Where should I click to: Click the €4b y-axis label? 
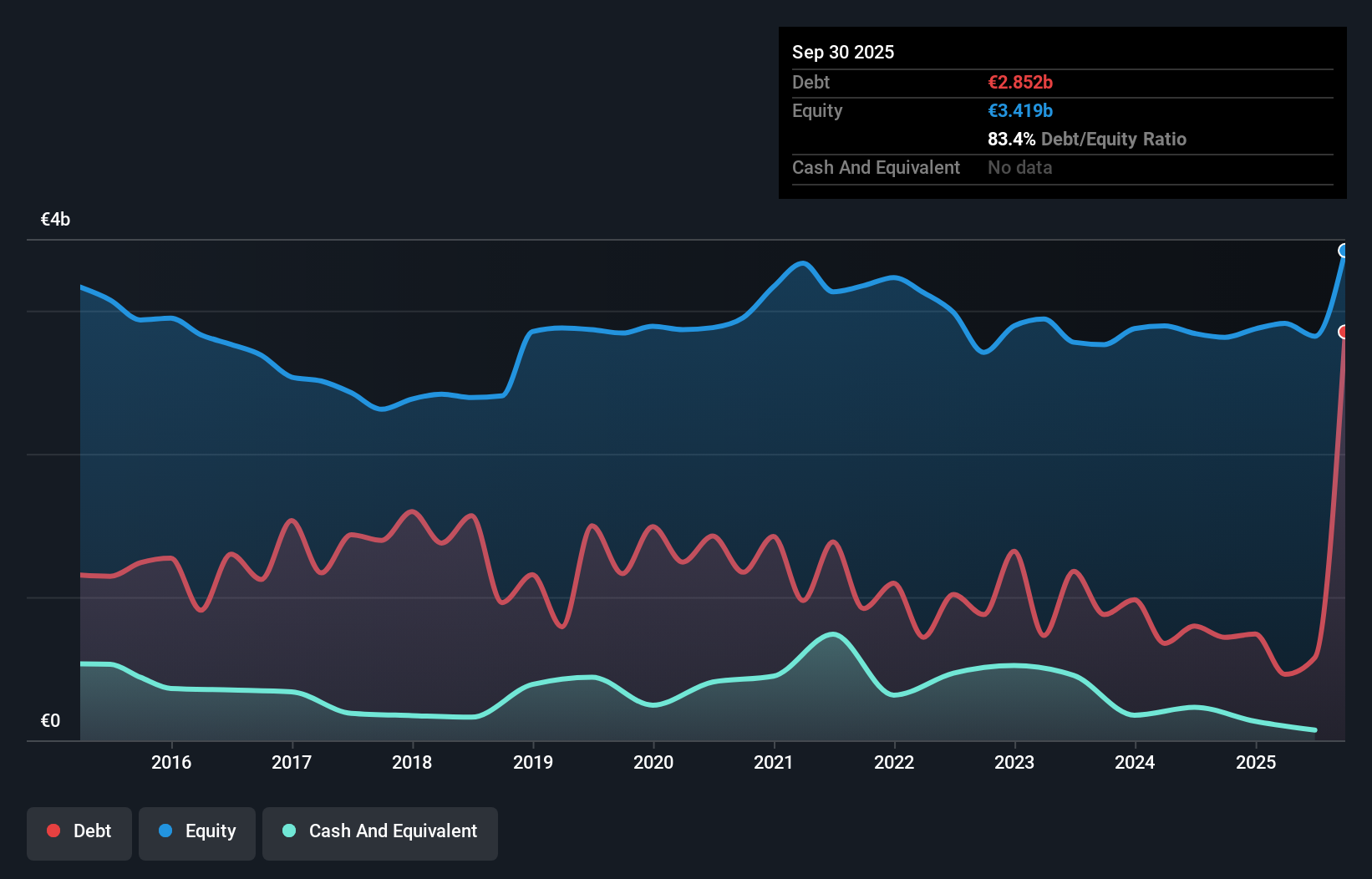pos(55,219)
